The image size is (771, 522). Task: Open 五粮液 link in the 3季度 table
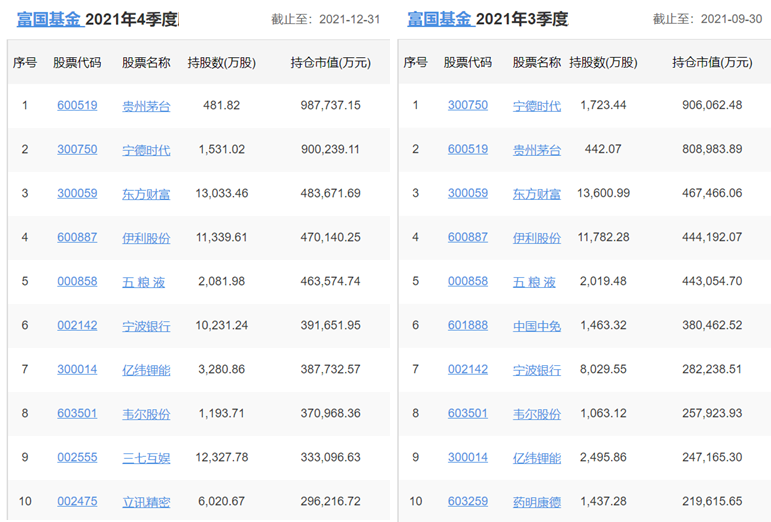pyautogui.click(x=534, y=282)
